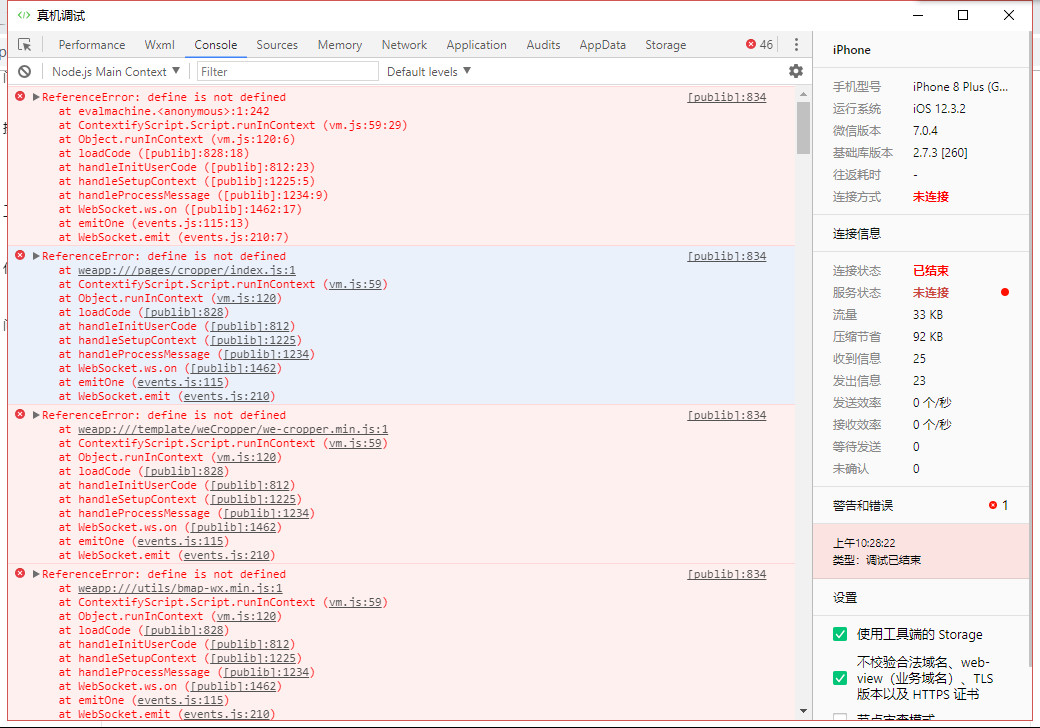Expand the ReferenceError for we-cropper.min.js
This screenshot has width=1040, height=728.
(x=37, y=415)
